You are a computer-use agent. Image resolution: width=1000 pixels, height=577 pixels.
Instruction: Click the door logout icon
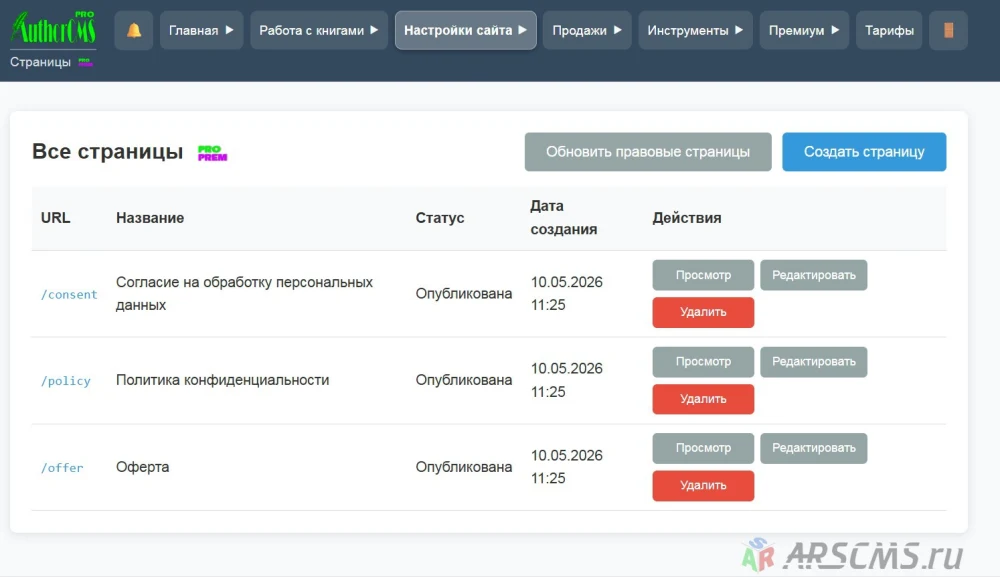coord(948,30)
